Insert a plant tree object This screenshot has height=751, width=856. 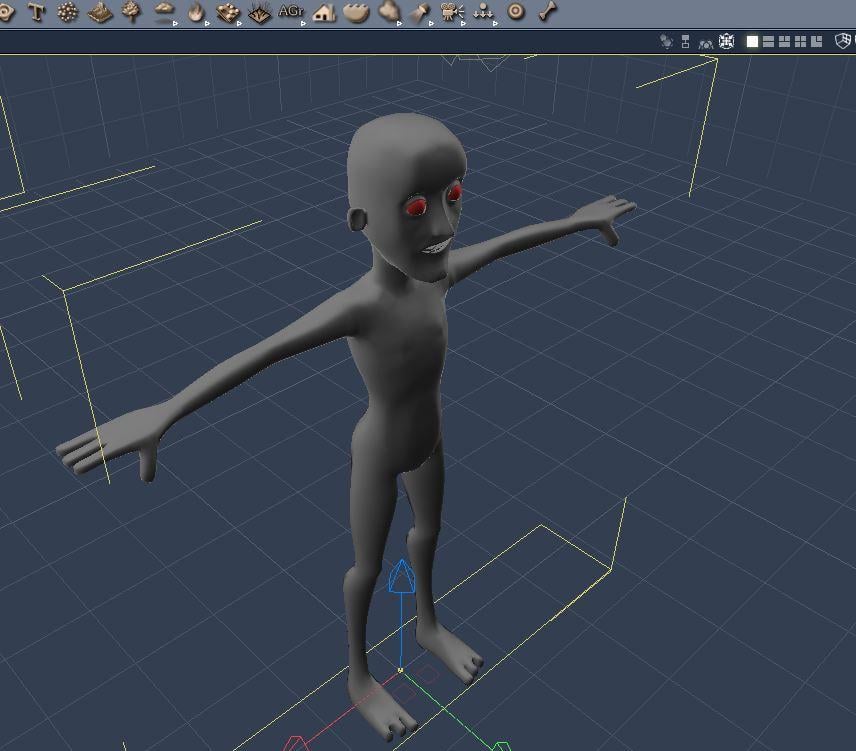click(x=132, y=12)
